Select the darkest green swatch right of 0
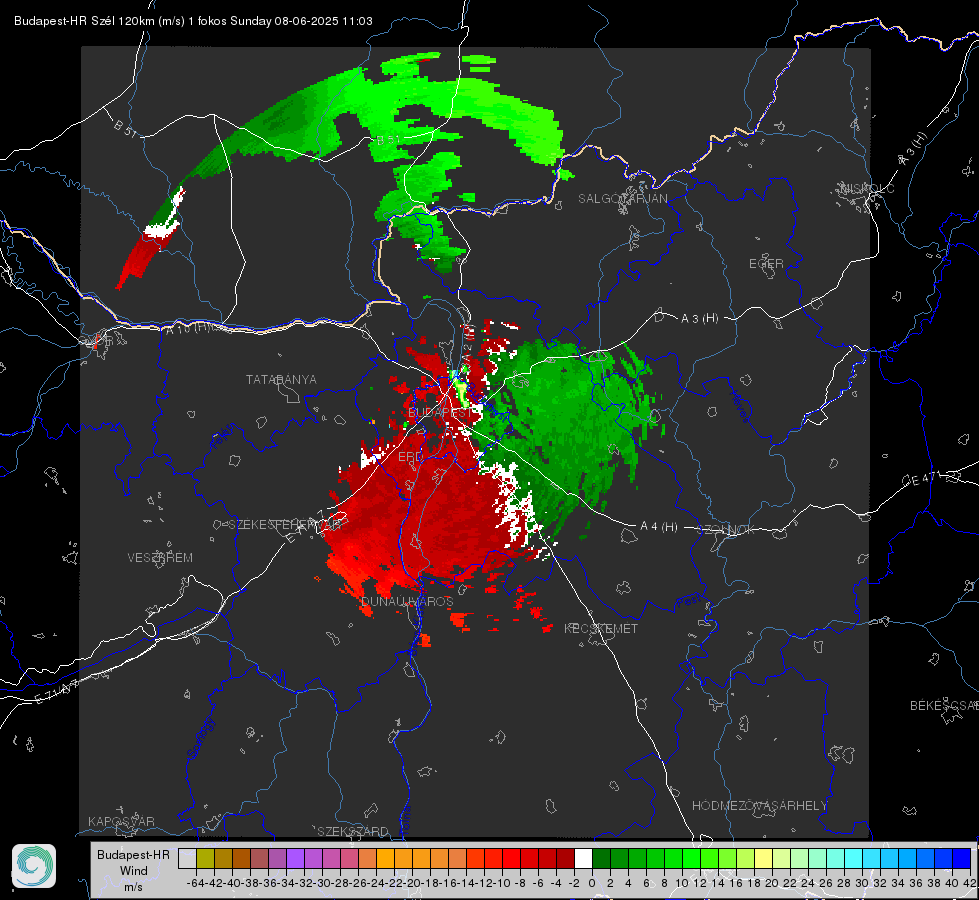Viewport: 979px width, 900px height. [601, 858]
